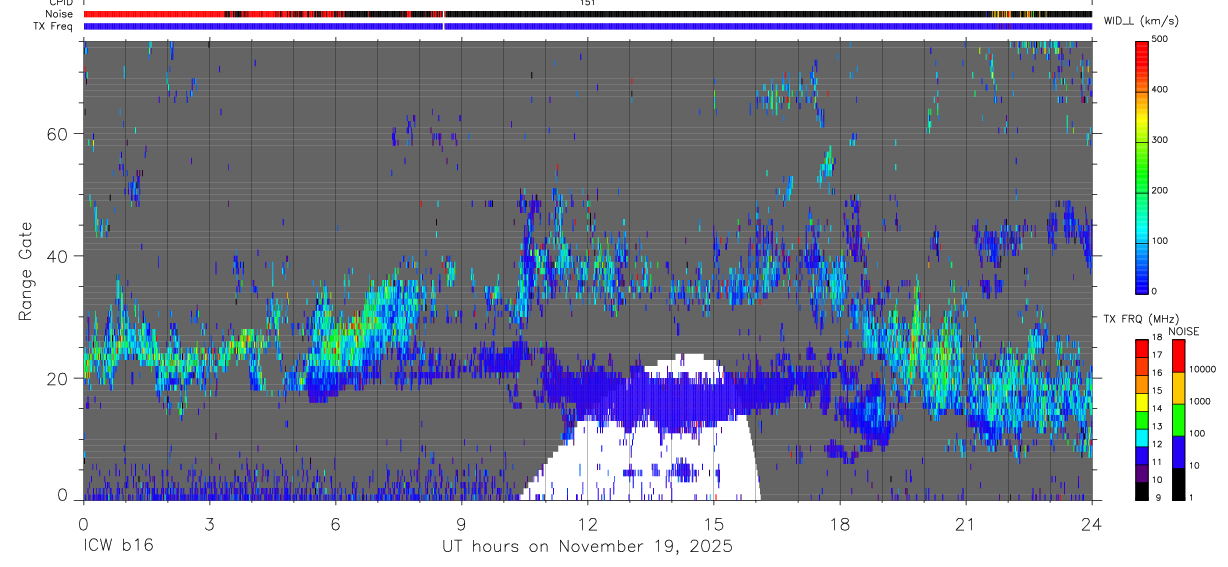Select the 'WID⊥ (km/s)' color bar title
1228x567 pixels.
tap(1139, 20)
